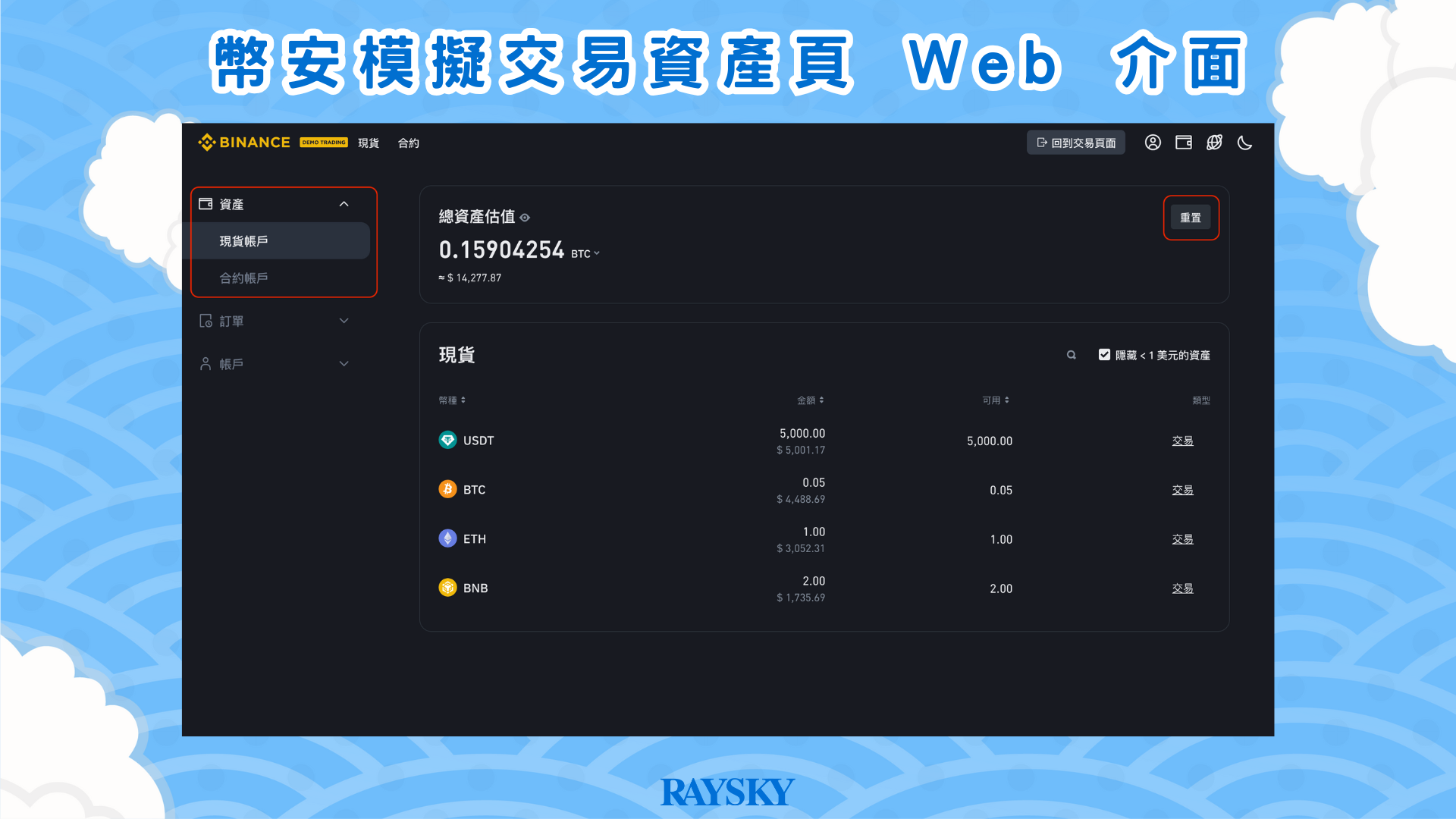Sort by 金額 column

pyautogui.click(x=810, y=400)
